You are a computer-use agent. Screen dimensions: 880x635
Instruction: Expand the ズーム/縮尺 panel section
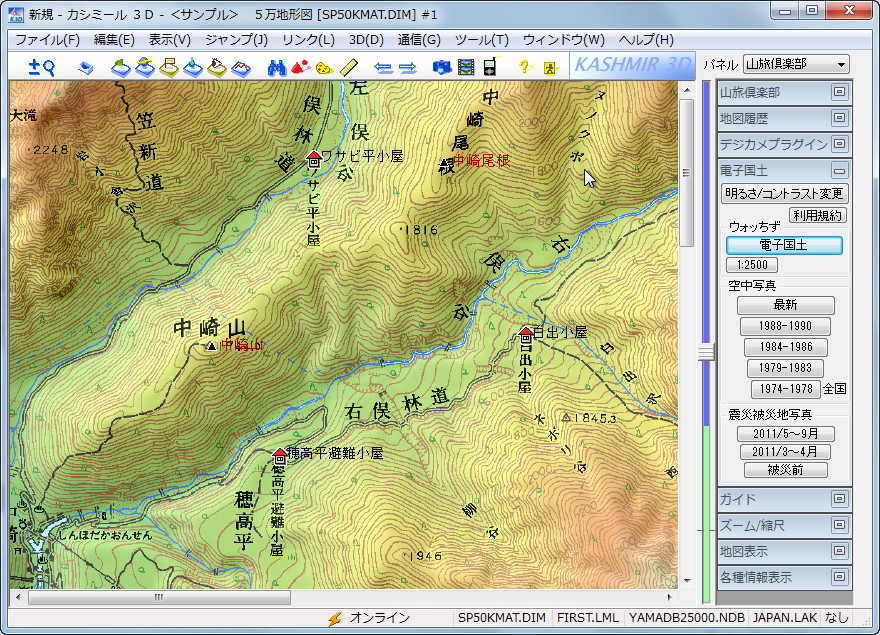point(839,525)
